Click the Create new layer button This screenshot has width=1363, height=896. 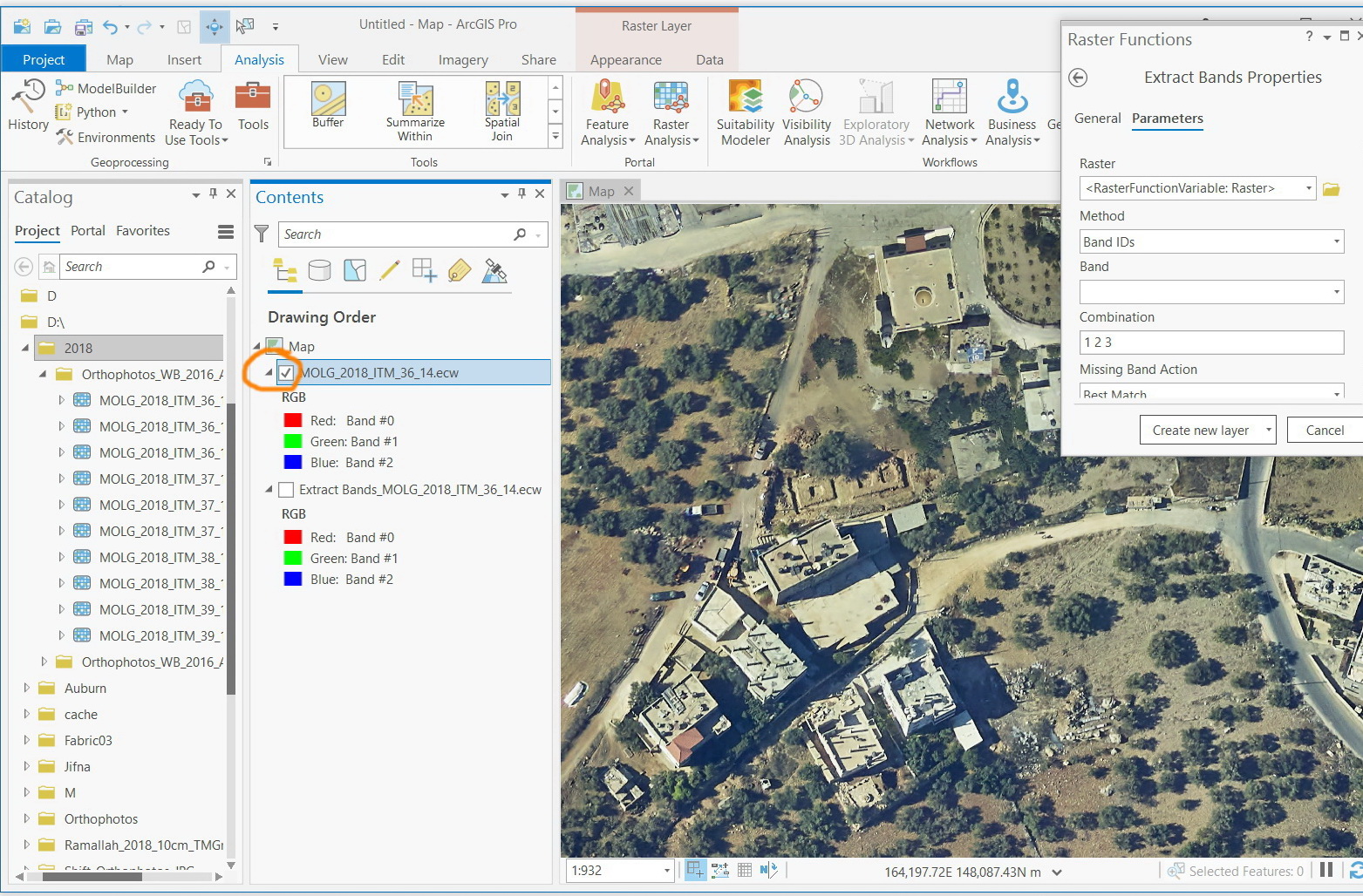point(1200,431)
